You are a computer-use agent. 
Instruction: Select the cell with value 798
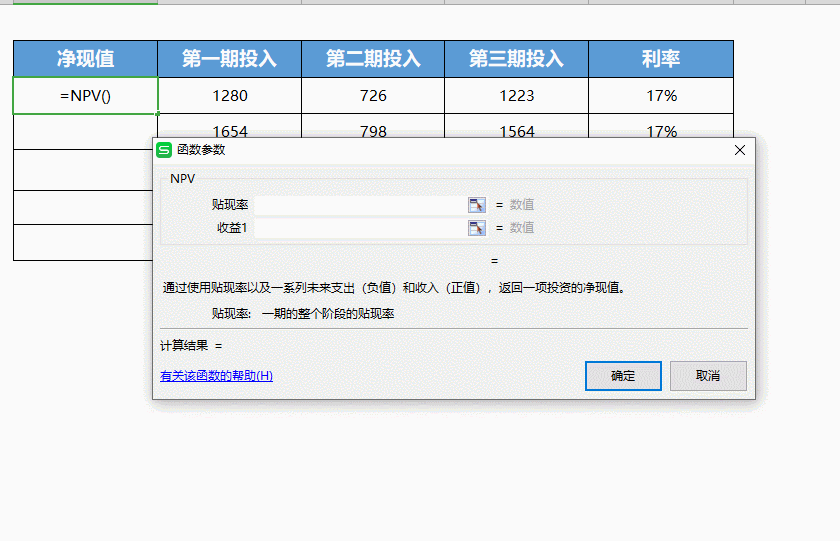click(x=373, y=126)
